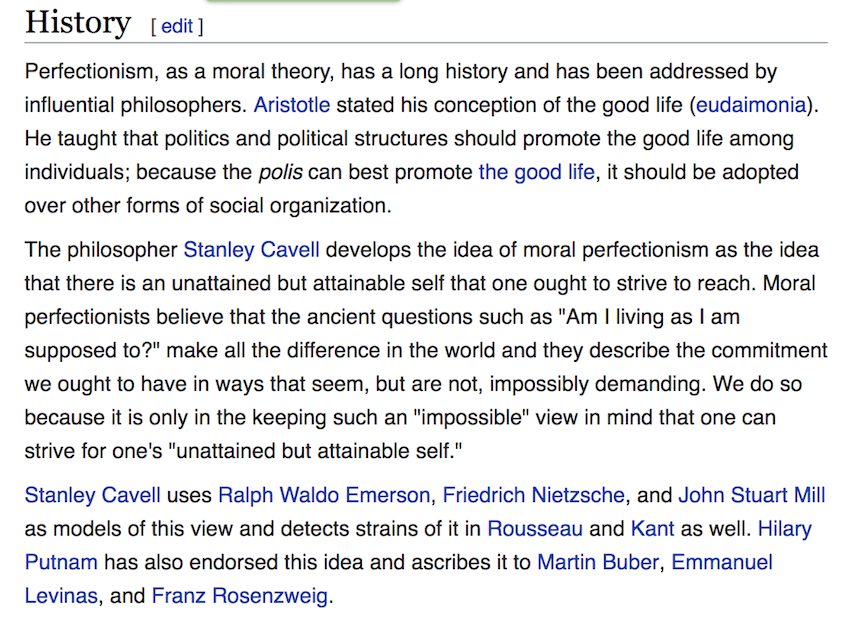The height and width of the screenshot is (619, 850).
Task: Open the Emmanuel Levinas link
Action: pyautogui.click(x=722, y=563)
